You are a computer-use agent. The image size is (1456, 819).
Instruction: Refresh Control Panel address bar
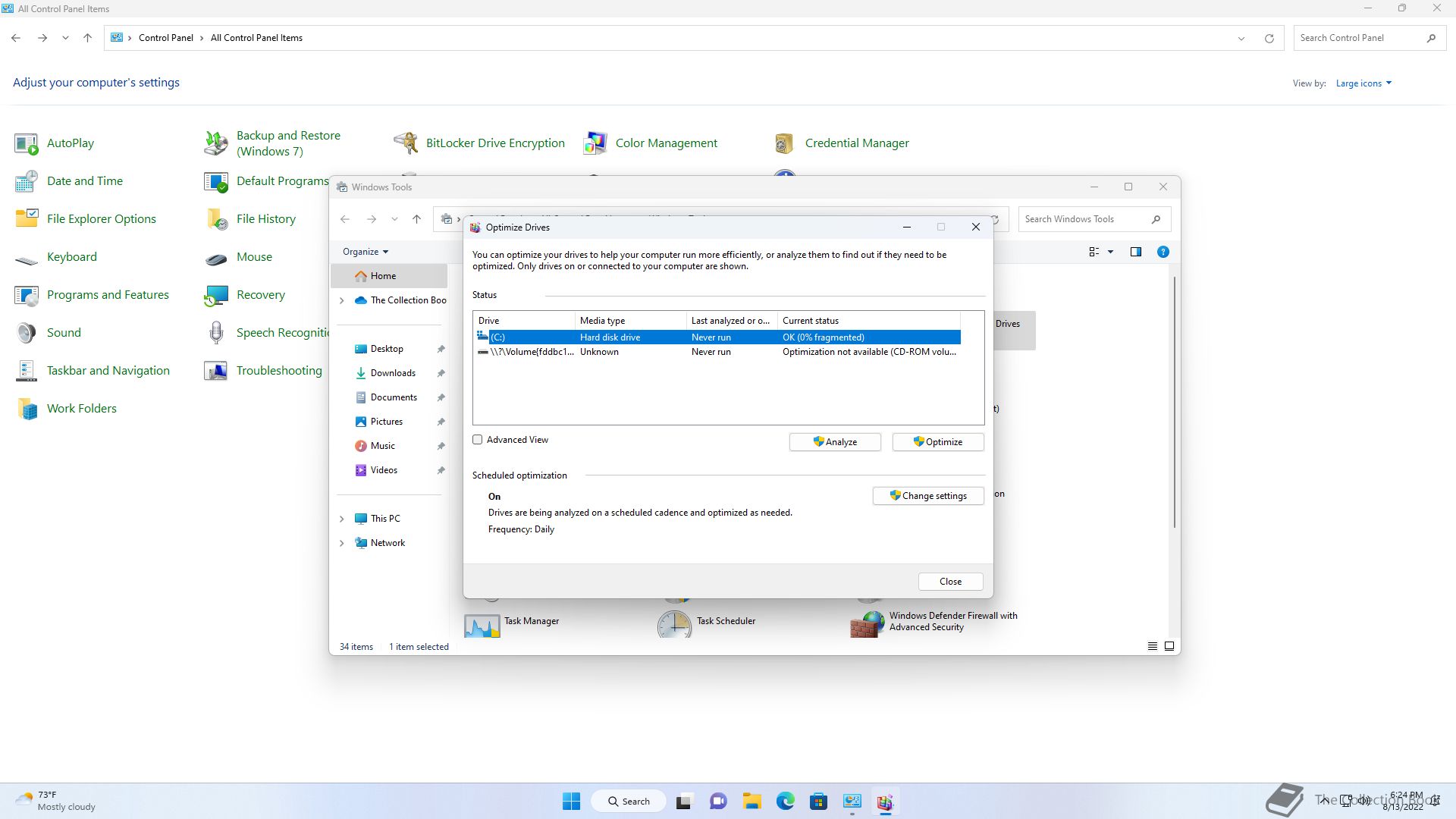tap(1269, 38)
